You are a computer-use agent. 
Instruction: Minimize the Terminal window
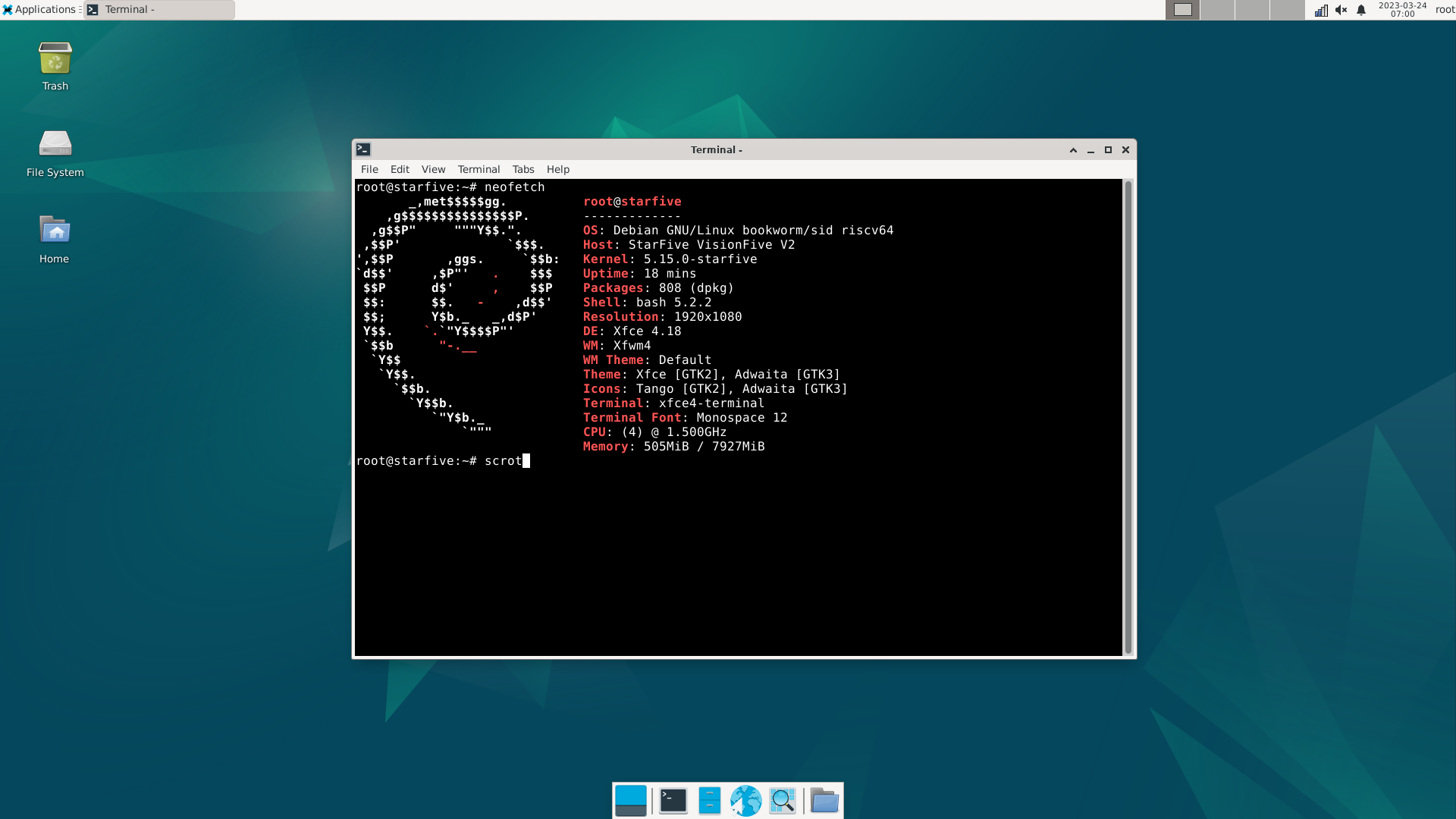point(1090,150)
